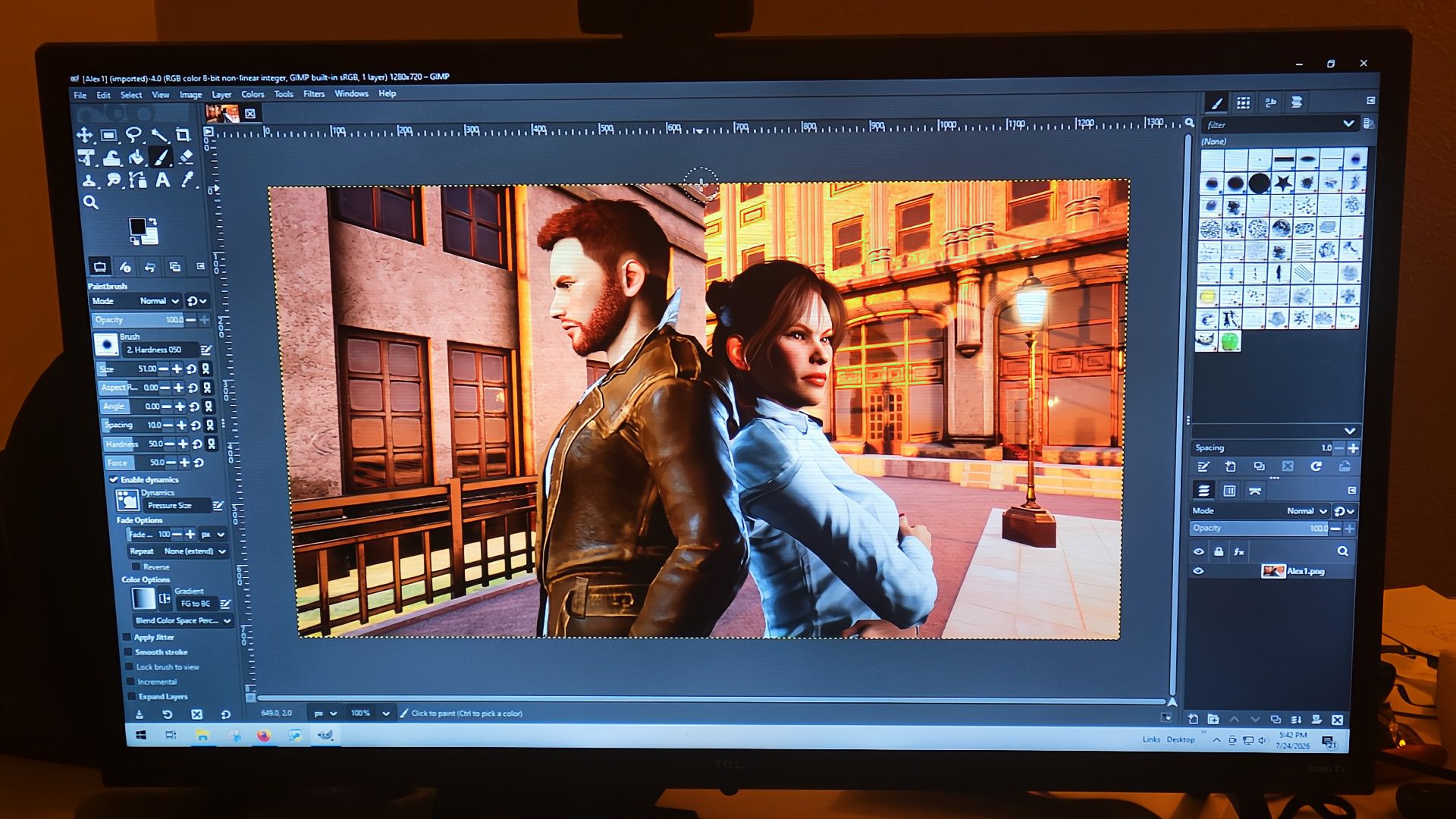Select the Crop tool
The width and height of the screenshot is (1456, 819).
click(x=183, y=135)
